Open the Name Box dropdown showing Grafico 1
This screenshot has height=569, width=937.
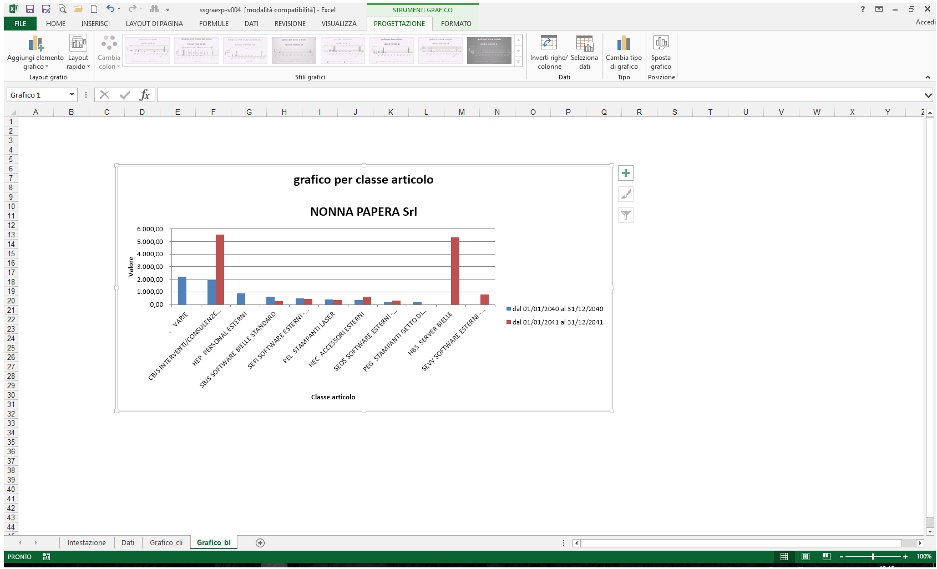72,95
